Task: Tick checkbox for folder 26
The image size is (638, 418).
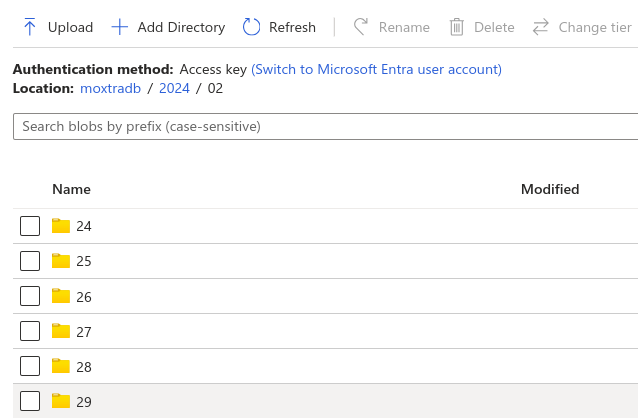Action: [30, 296]
